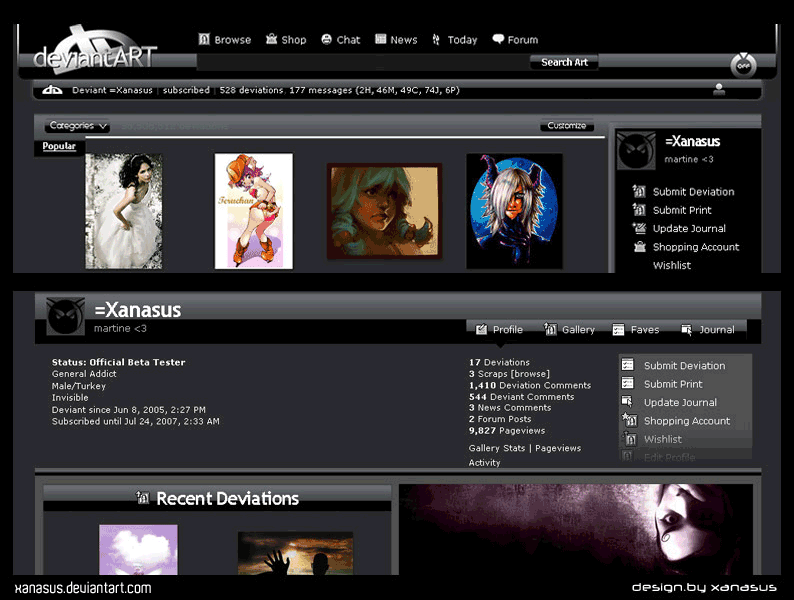Screen dimensions: 794x600
Task: Click Submit Deviation icon in top sidebar
Action: pos(639,191)
